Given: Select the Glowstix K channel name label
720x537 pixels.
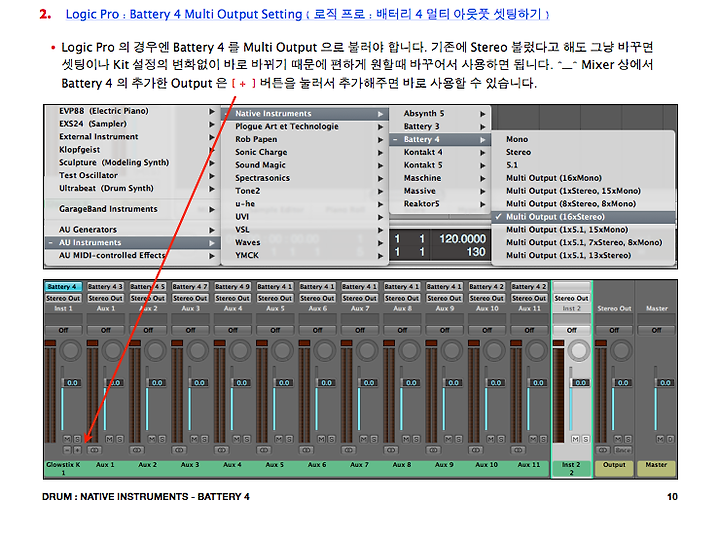Looking at the screenshot, I should tap(63, 469).
